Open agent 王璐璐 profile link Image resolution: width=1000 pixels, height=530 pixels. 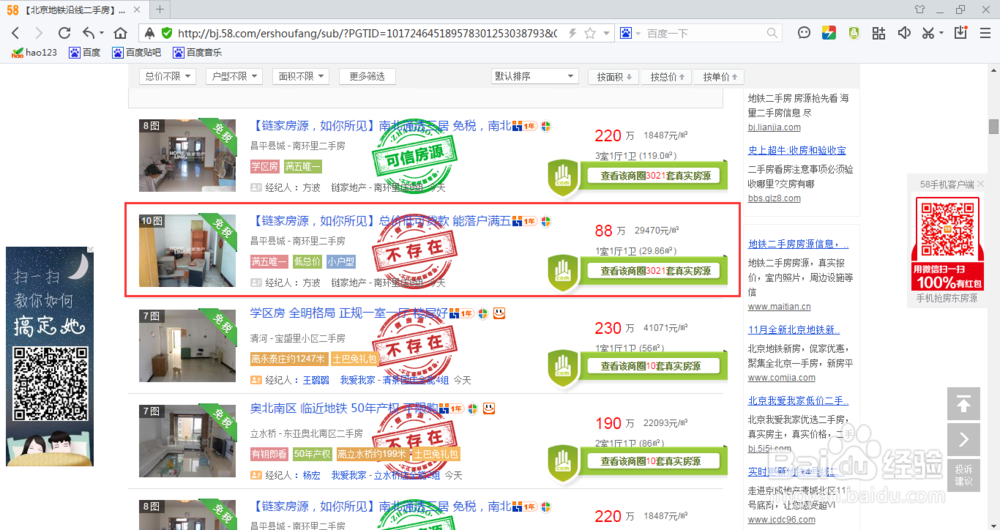tap(316, 380)
